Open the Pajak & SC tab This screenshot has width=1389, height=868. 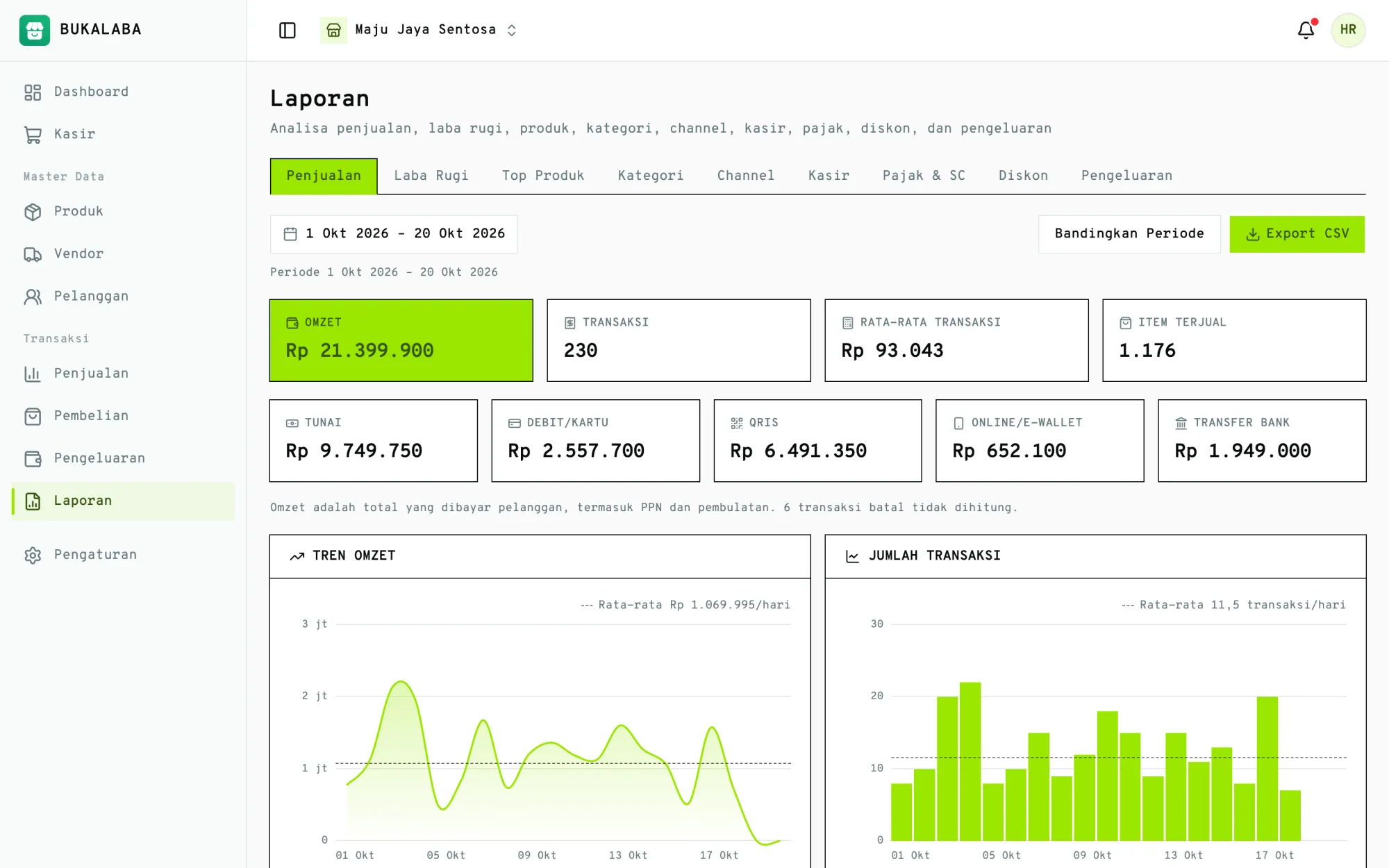click(924, 176)
